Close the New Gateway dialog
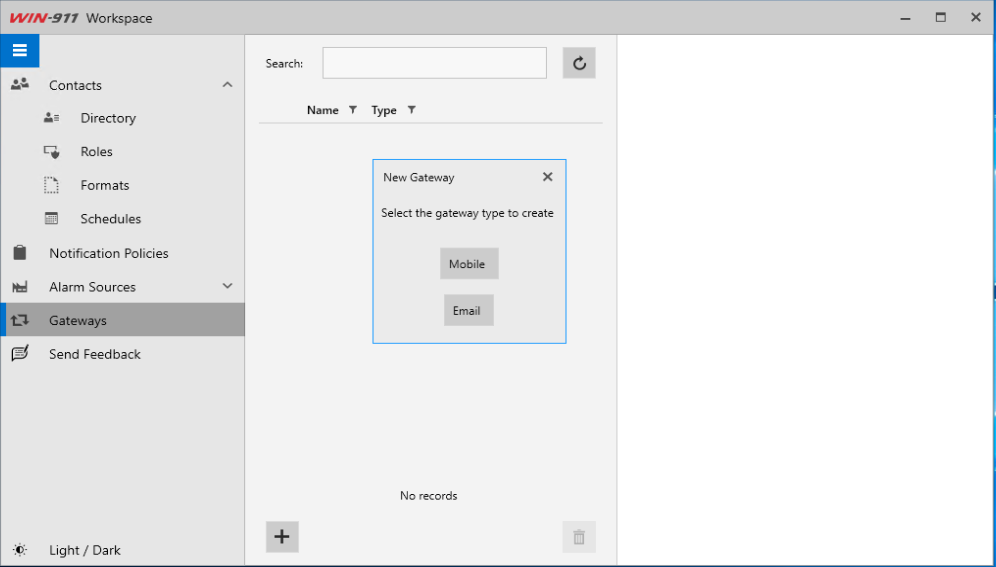Image resolution: width=996 pixels, height=567 pixels. click(548, 177)
